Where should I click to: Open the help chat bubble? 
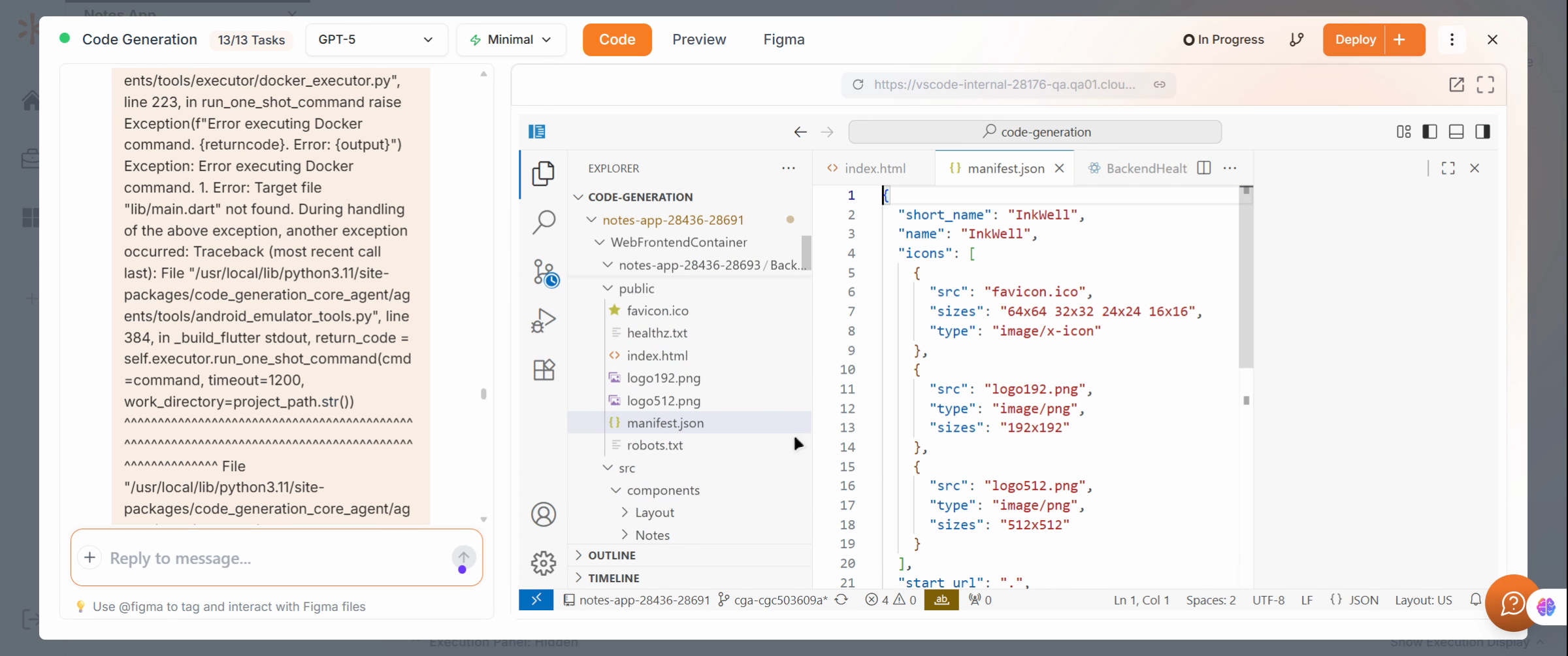point(1512,603)
